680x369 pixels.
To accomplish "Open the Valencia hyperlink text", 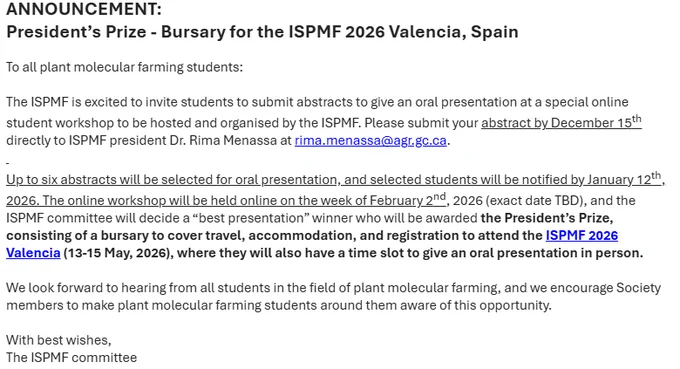I will click(x=33, y=253).
